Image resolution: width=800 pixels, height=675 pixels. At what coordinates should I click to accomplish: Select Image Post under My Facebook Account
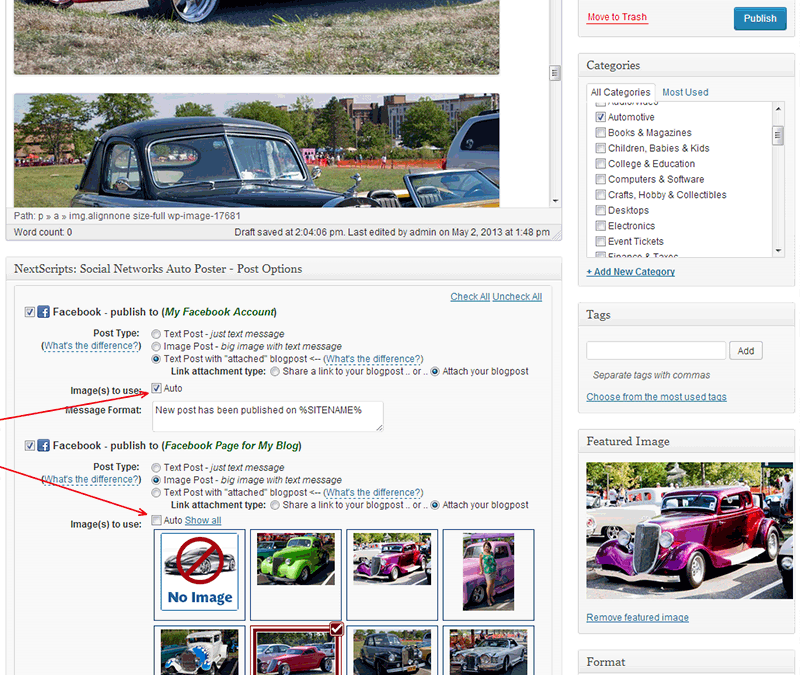[156, 346]
